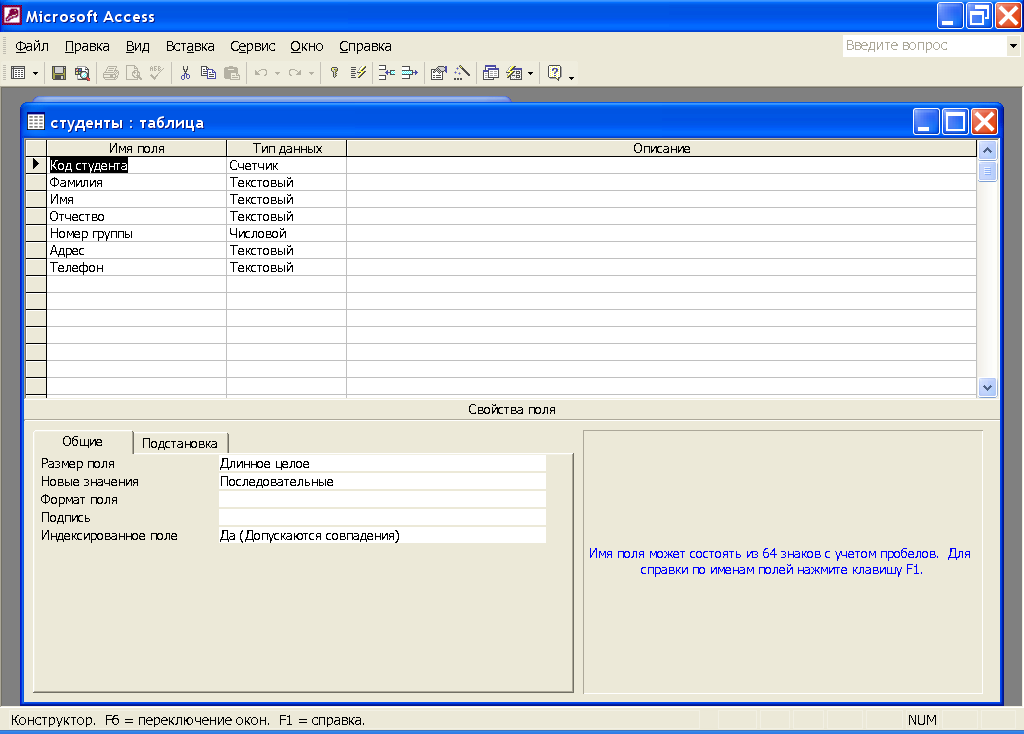
Task: Switch to the Подстановка tab
Action: (180, 443)
